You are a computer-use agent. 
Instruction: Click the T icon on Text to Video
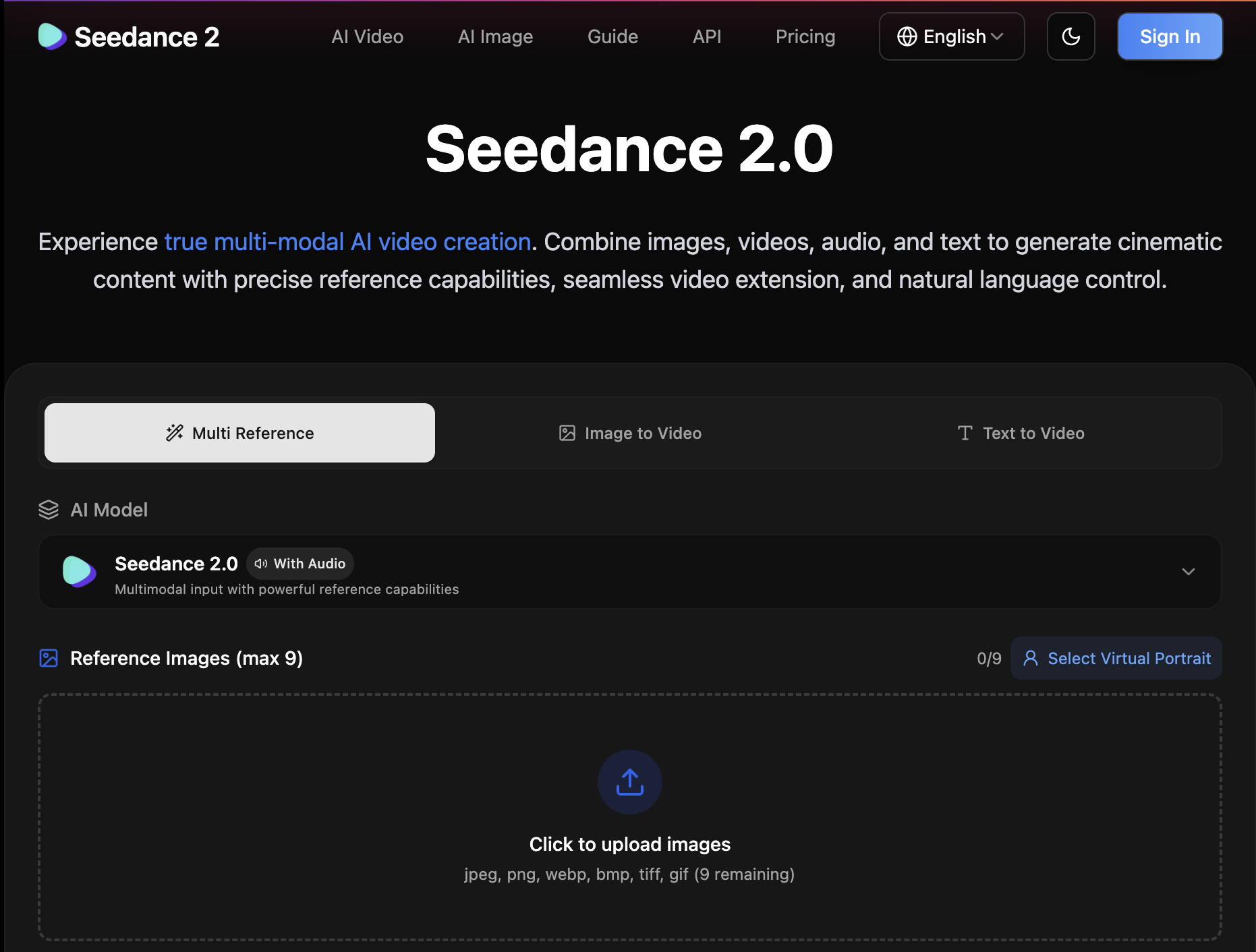965,433
